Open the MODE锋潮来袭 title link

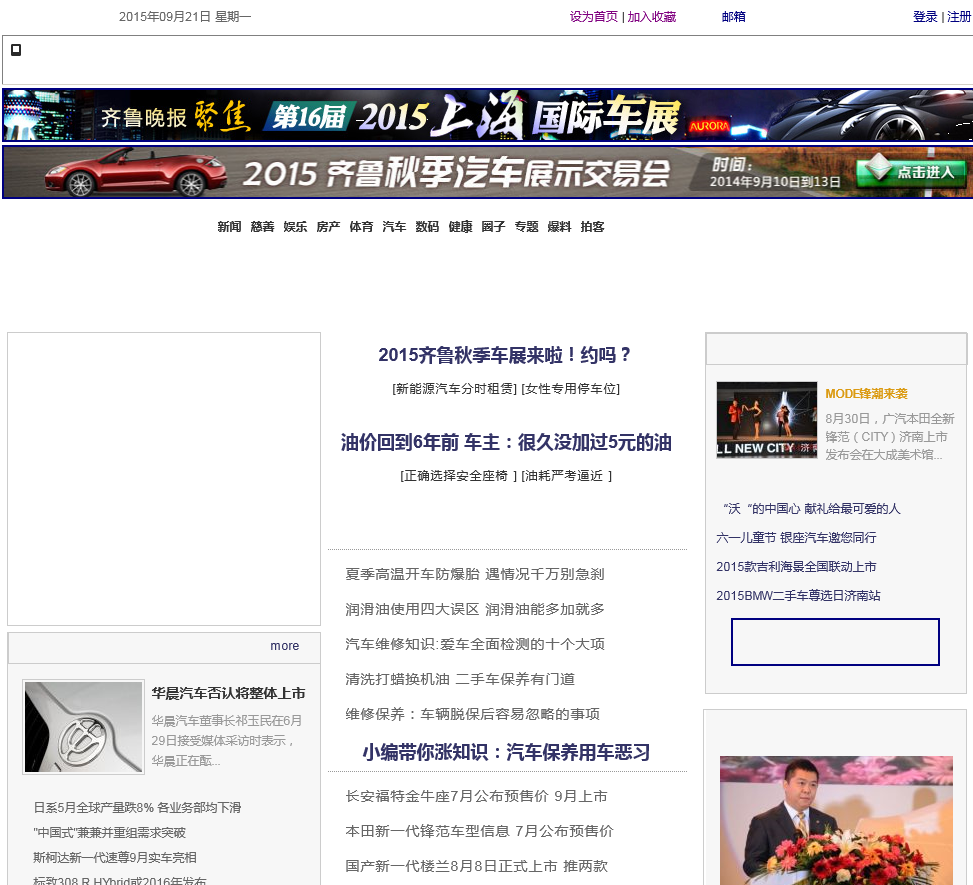pos(866,393)
